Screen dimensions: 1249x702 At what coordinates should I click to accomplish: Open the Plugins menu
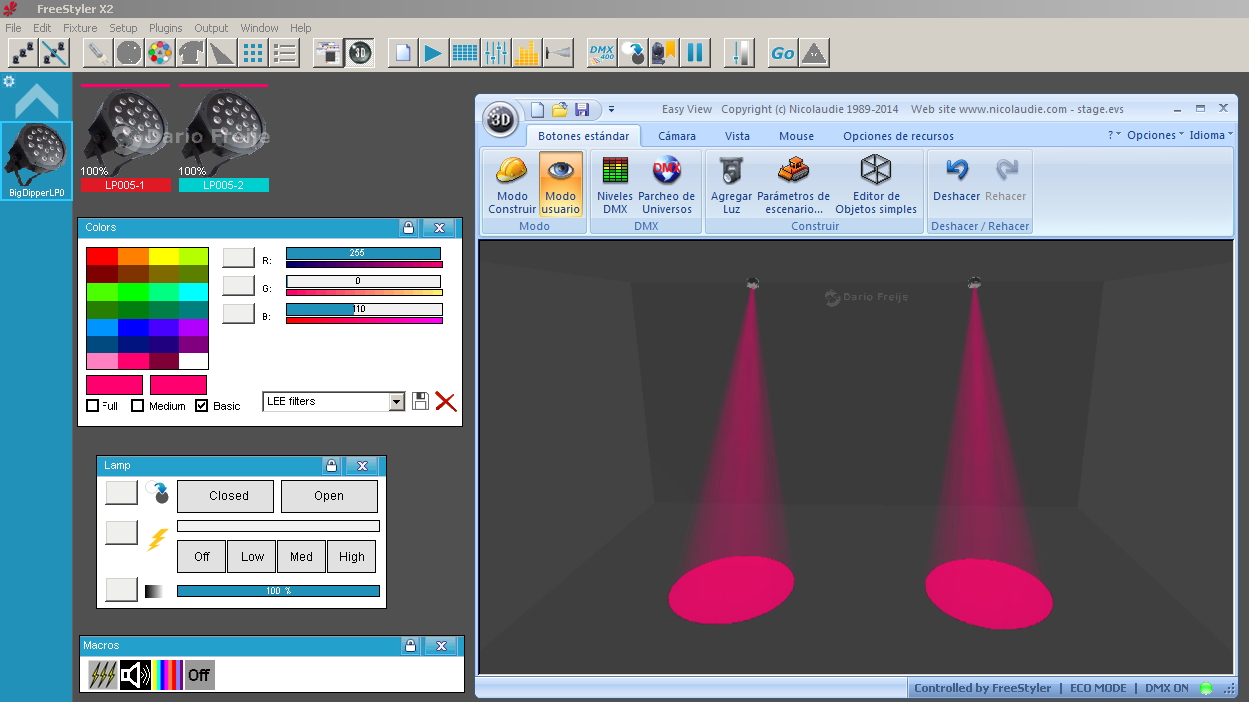click(x=166, y=28)
